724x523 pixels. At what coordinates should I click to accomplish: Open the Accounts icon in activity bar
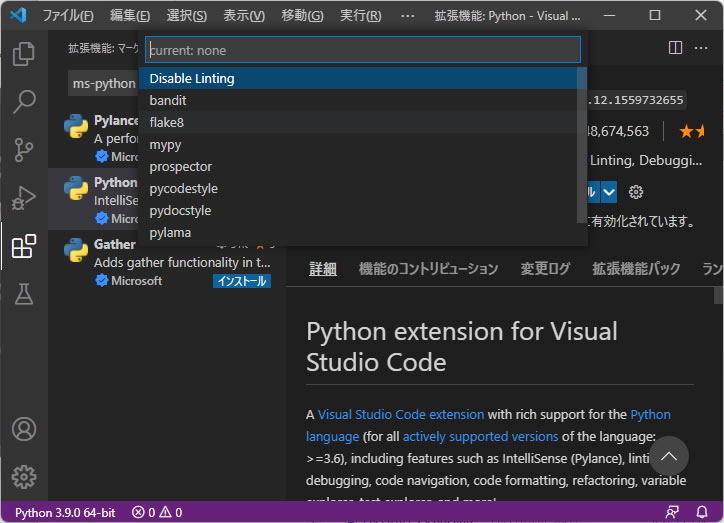tap(23, 429)
